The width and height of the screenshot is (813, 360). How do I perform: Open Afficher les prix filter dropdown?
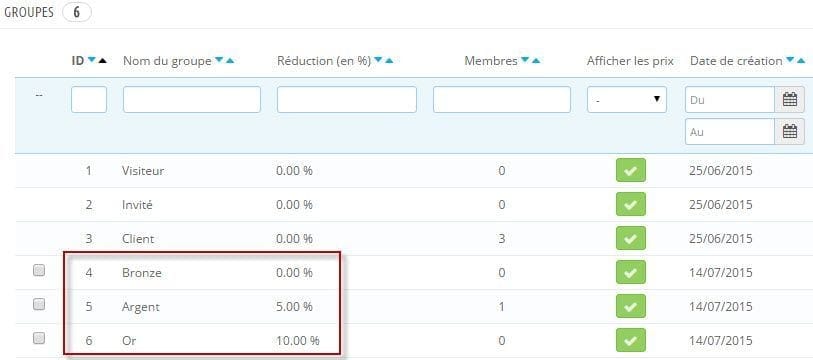pyautogui.click(x=627, y=100)
